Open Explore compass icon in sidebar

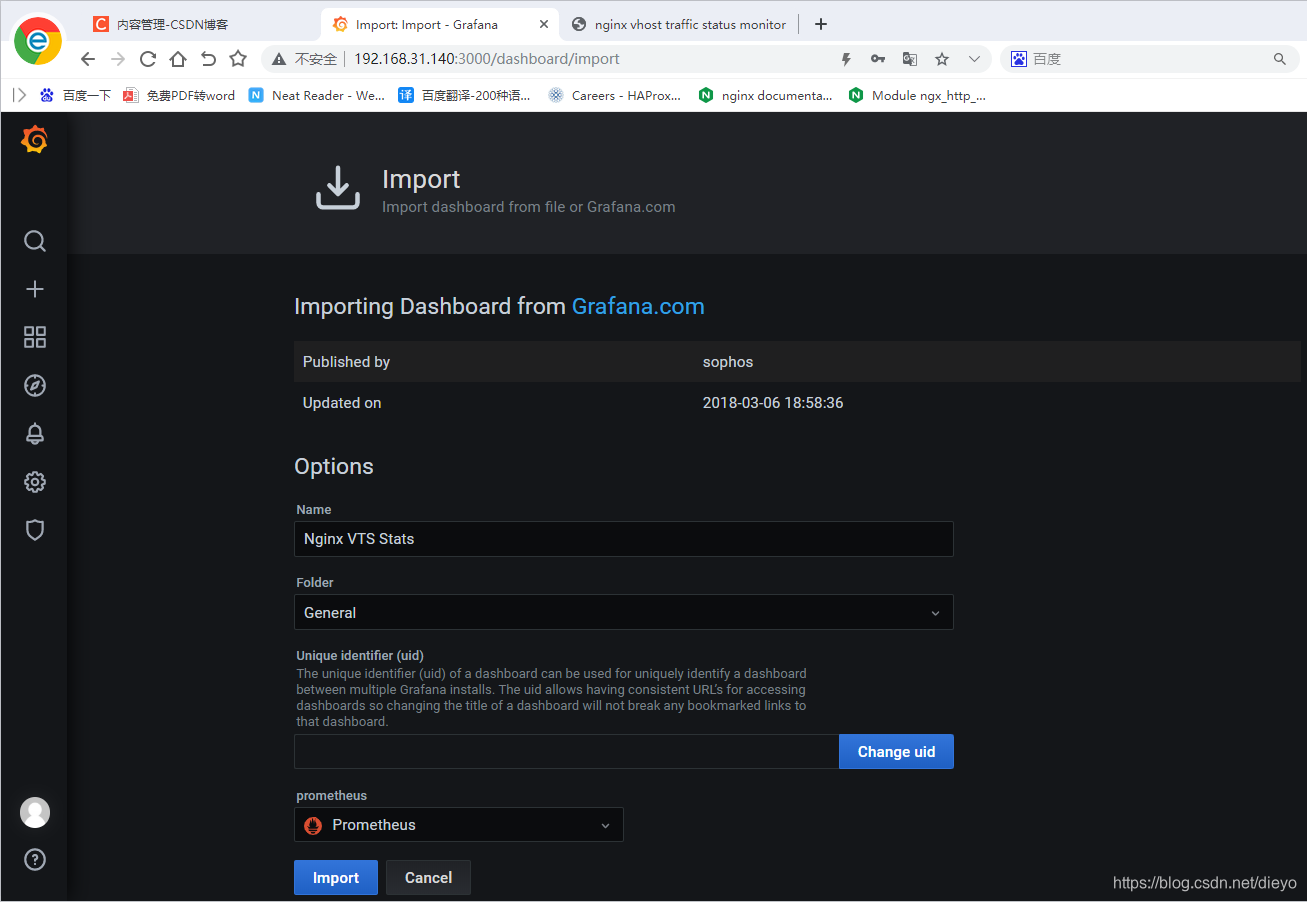tap(35, 385)
